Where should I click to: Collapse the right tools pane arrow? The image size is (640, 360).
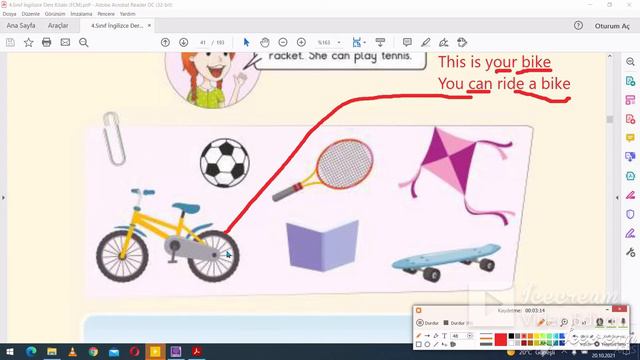(617, 198)
